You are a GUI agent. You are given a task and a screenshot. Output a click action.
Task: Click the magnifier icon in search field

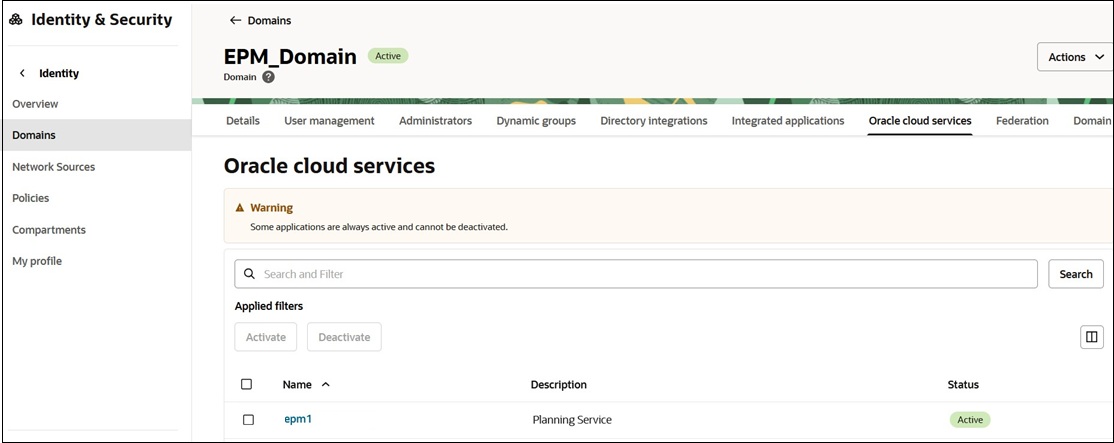click(249, 274)
